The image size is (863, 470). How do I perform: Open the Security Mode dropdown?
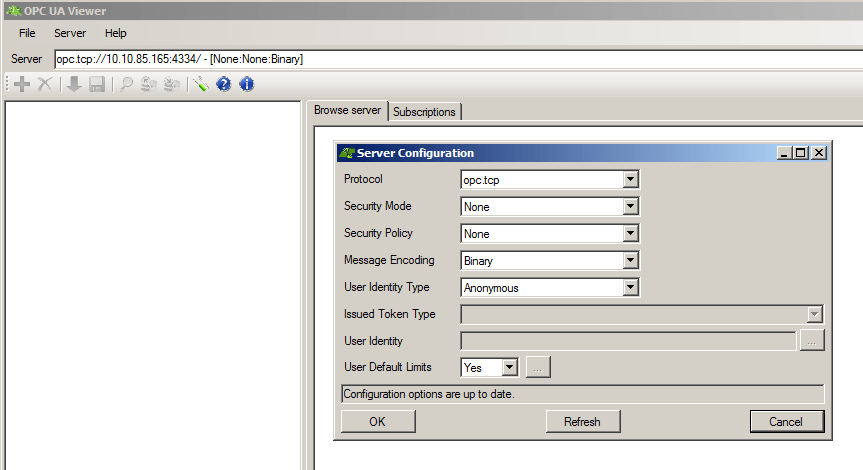pyautogui.click(x=629, y=207)
